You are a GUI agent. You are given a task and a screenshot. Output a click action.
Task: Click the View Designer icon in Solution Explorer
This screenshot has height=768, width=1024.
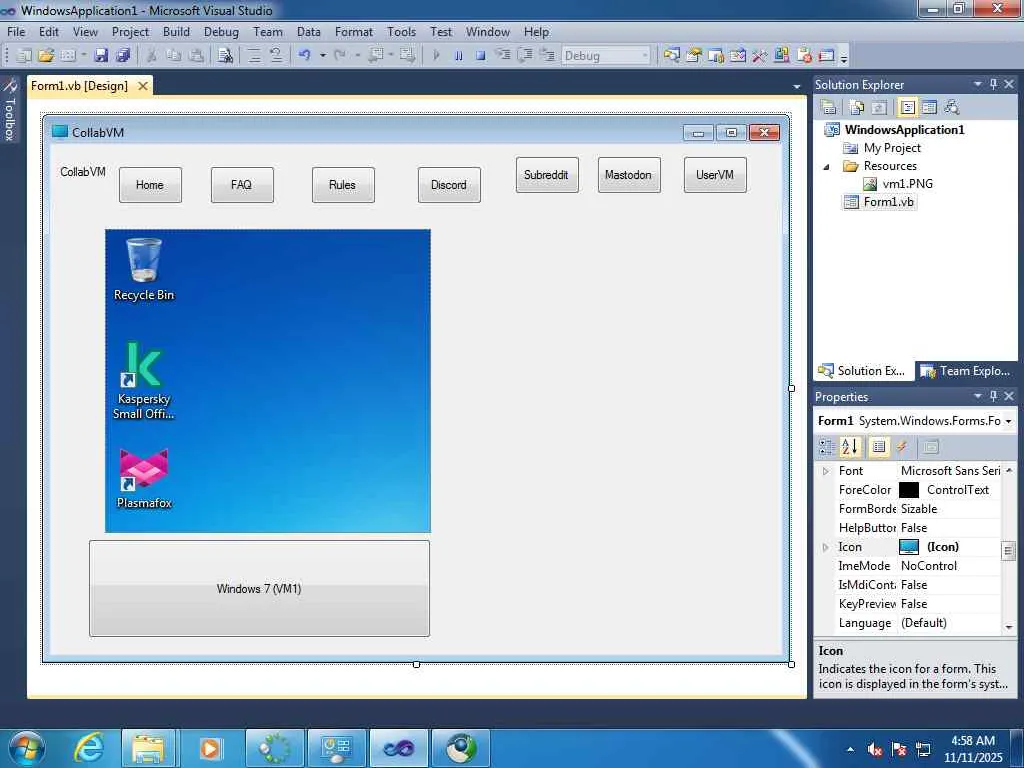[929, 107]
